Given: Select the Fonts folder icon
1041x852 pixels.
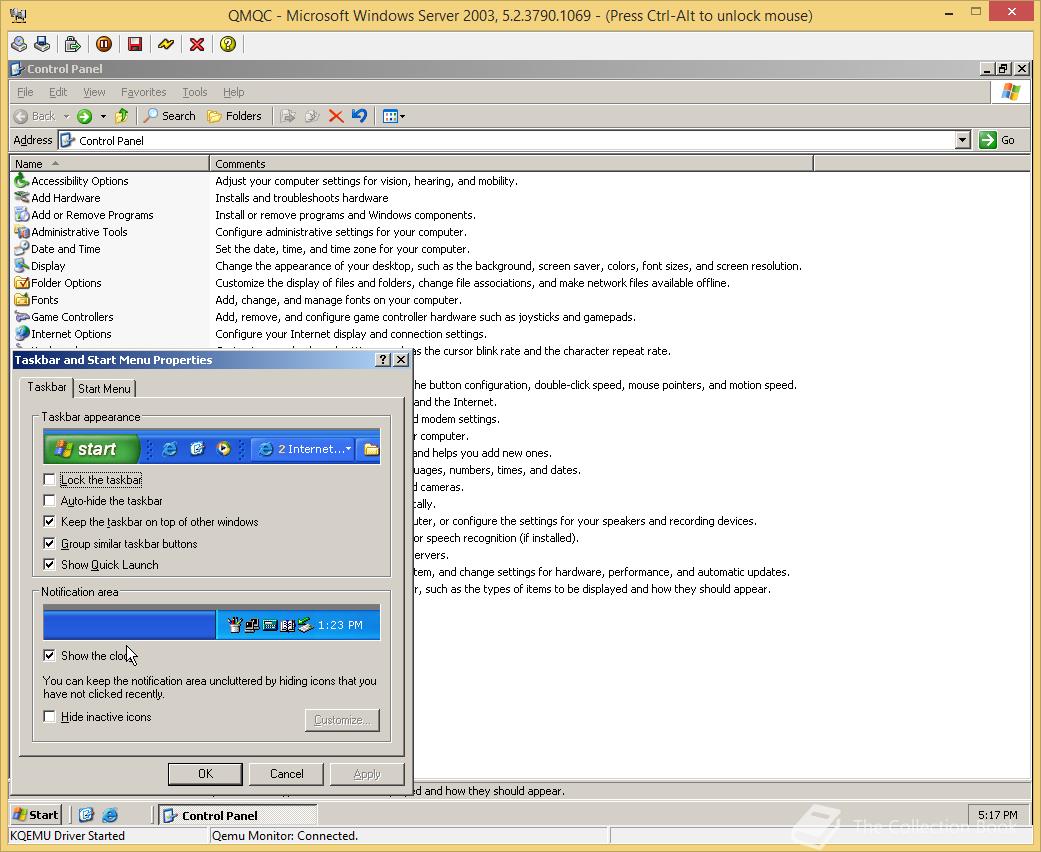Looking at the screenshot, I should (22, 299).
